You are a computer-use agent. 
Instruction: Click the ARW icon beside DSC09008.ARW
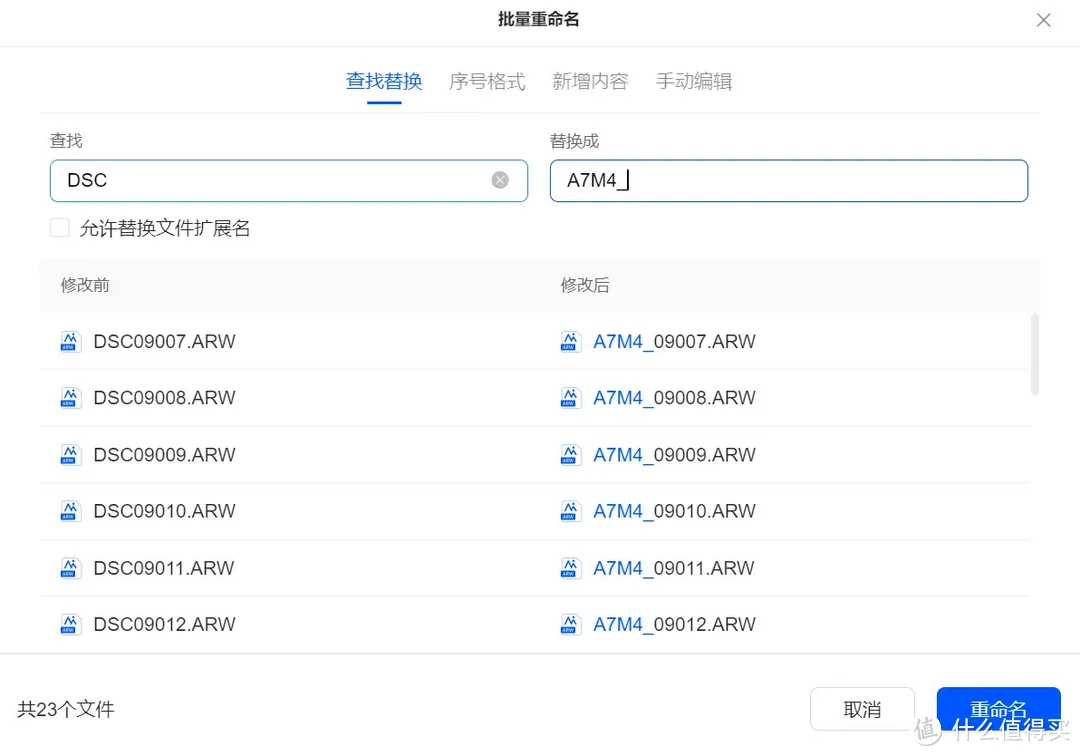point(69,397)
